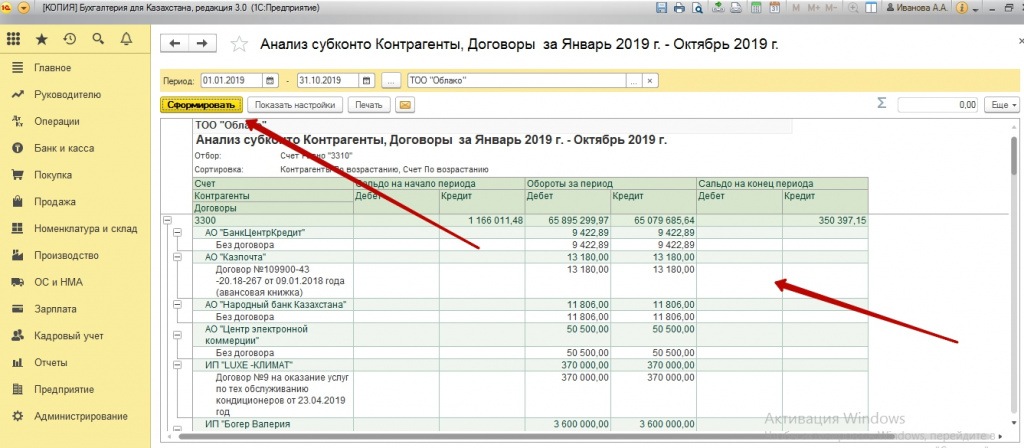This screenshot has height=448, width=1024.
Task: Clear the ТОО Облако organization field
Action: (650, 81)
